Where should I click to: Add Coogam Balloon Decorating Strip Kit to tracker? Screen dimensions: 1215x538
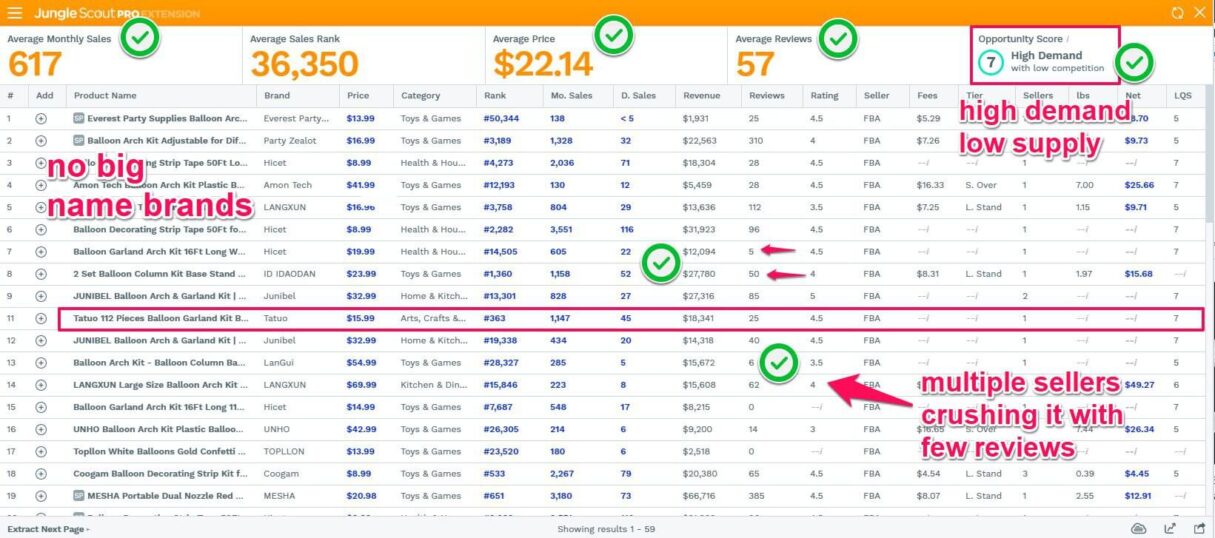(41, 474)
